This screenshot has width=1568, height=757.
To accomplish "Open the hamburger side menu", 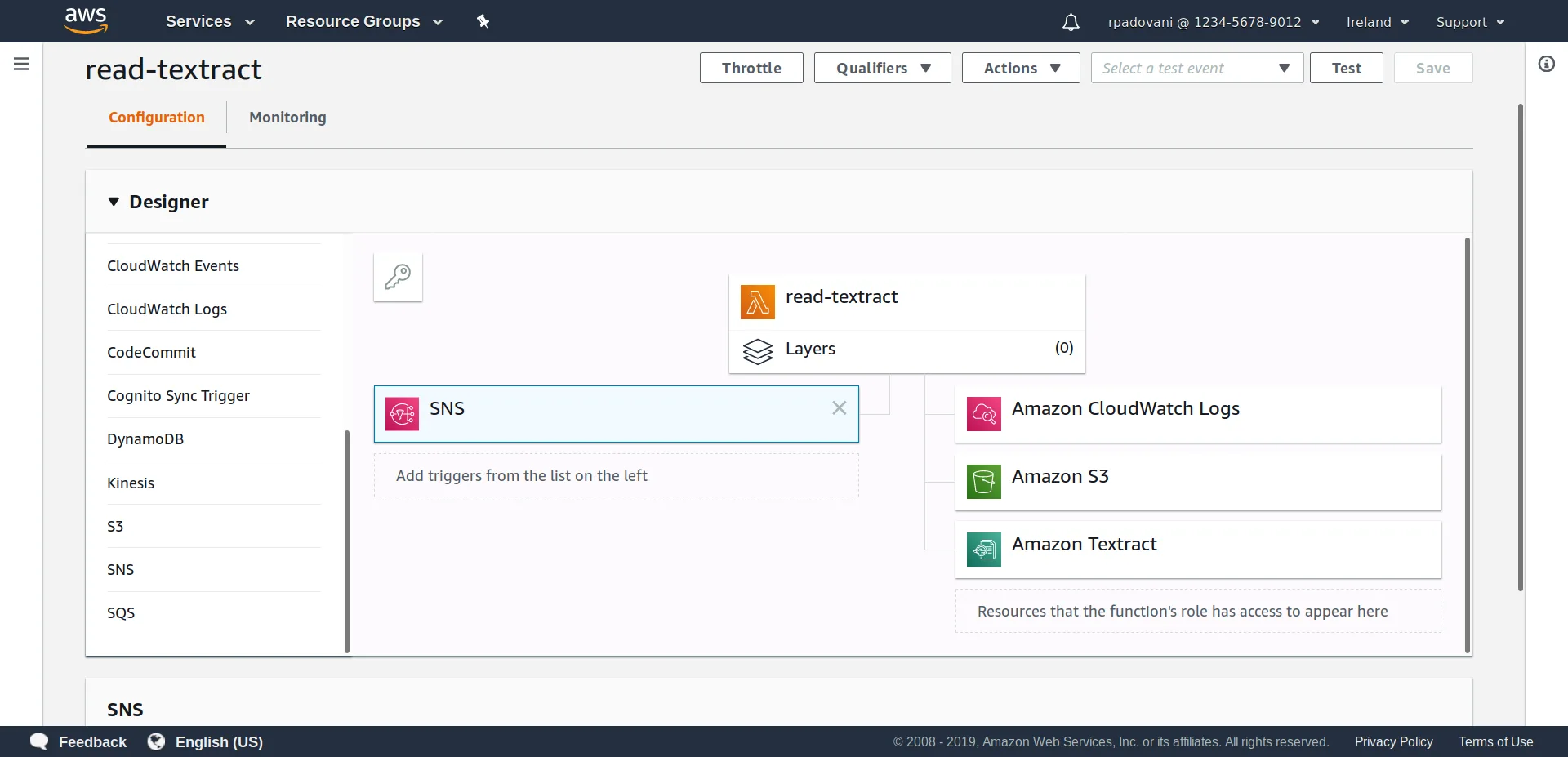I will point(21,64).
